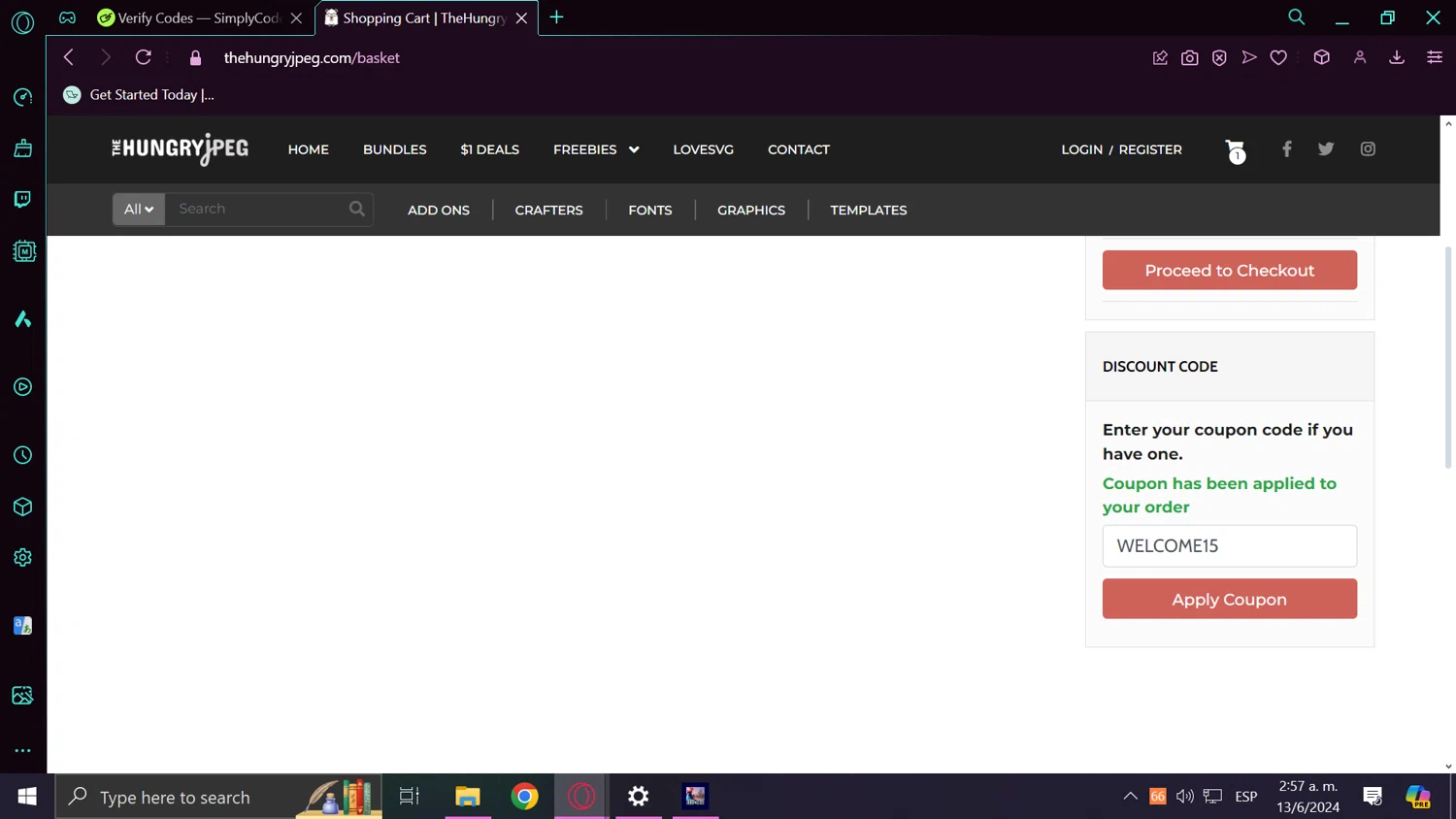Go back to previous page
The height and width of the screenshot is (819, 1456).
click(68, 57)
